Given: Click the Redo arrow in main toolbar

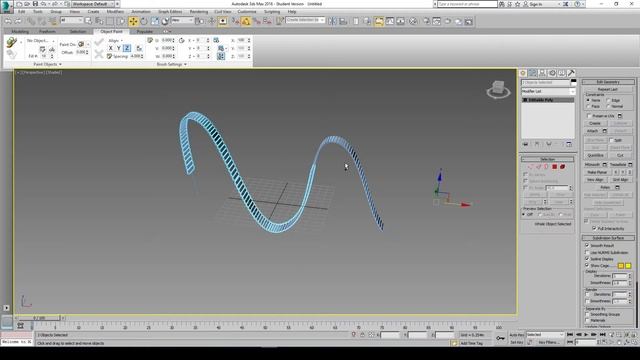Looking at the screenshot, I should pyautogui.click(x=18, y=21).
